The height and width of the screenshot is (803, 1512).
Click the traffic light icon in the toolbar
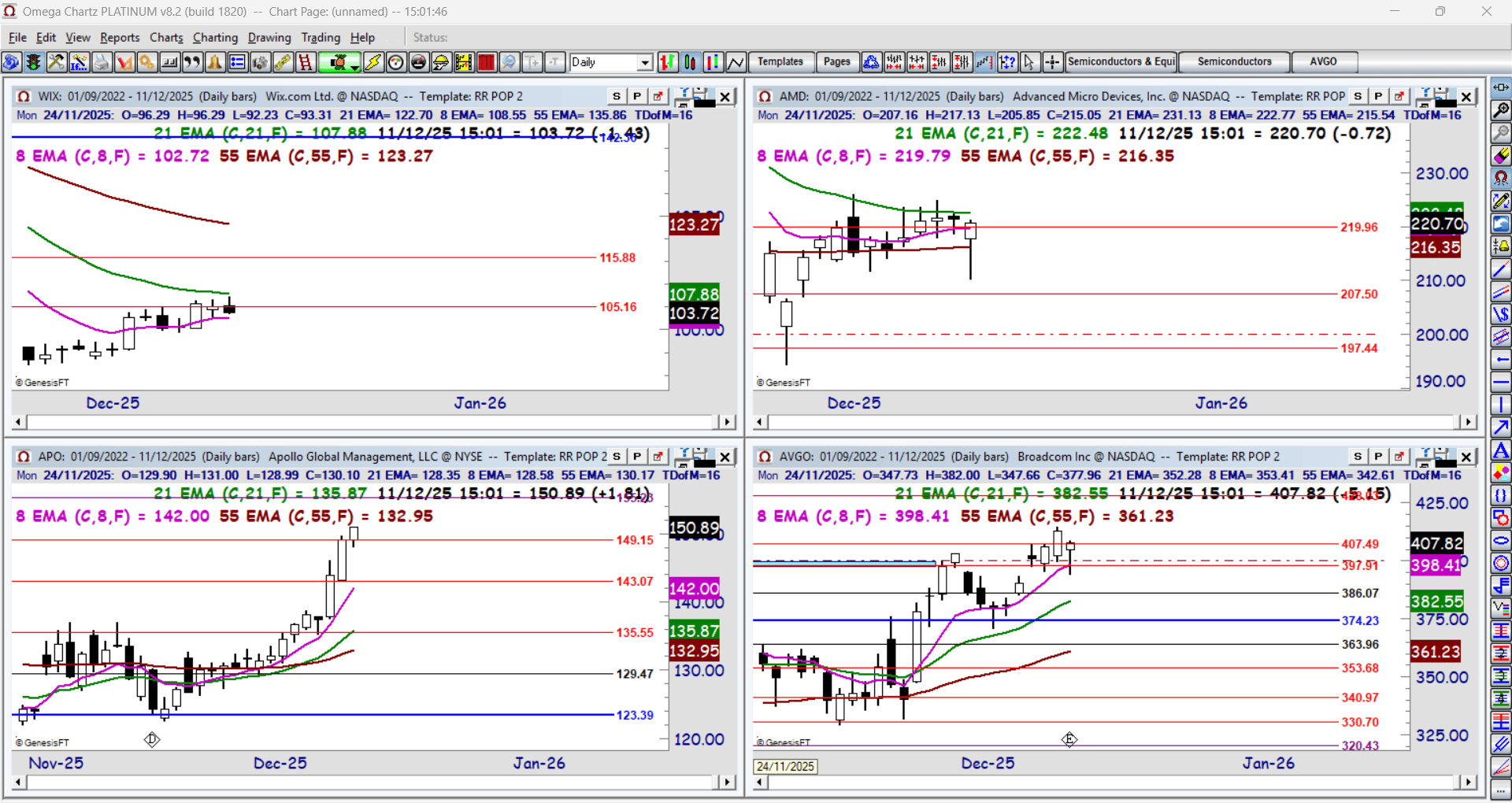pos(34,62)
